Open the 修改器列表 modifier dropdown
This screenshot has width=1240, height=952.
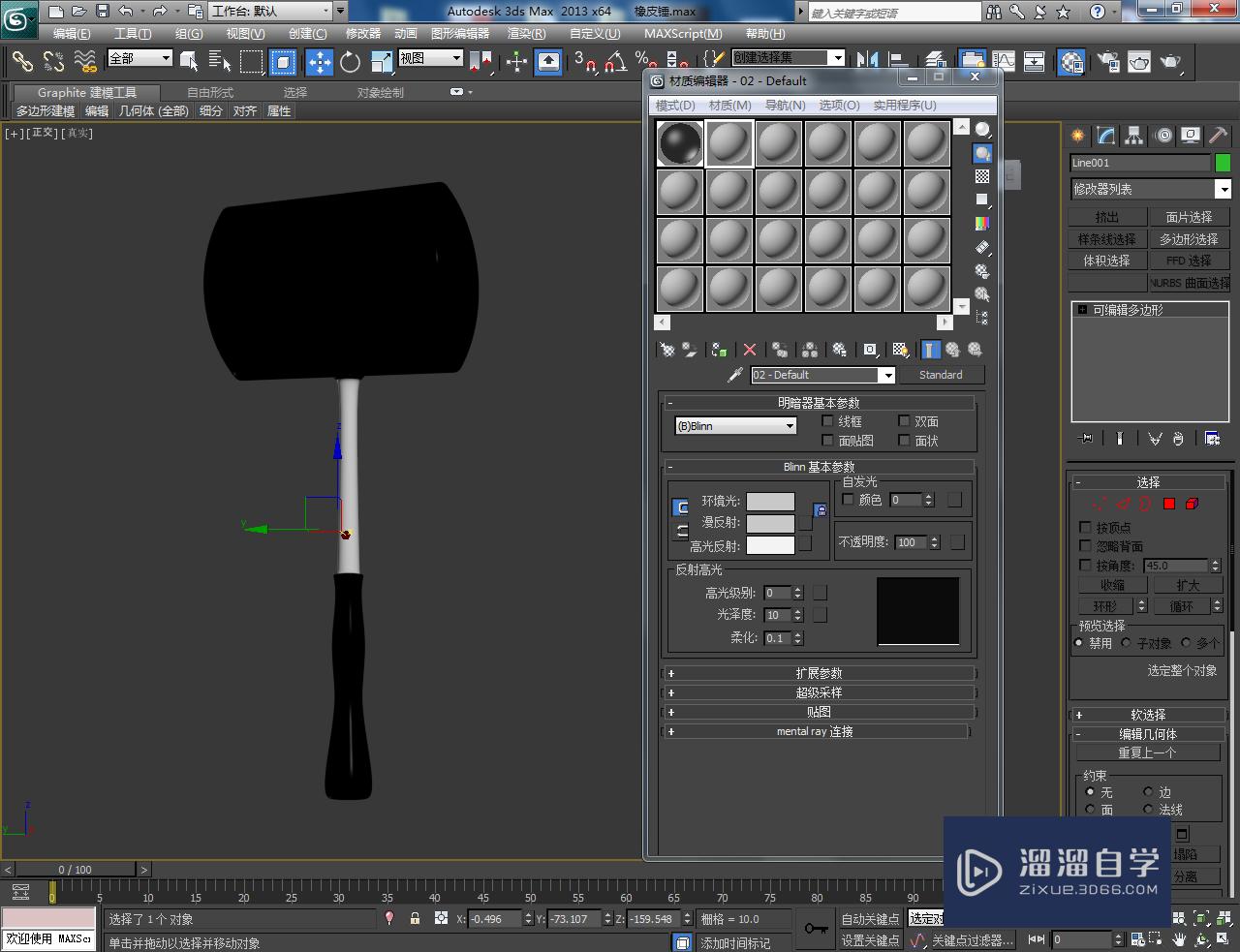tap(1150, 189)
